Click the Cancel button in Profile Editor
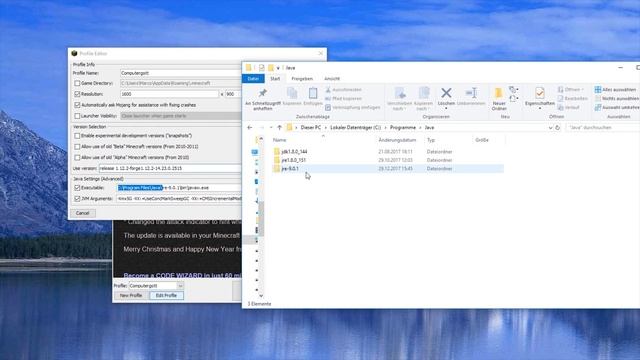640x360 pixels. pos(82,213)
